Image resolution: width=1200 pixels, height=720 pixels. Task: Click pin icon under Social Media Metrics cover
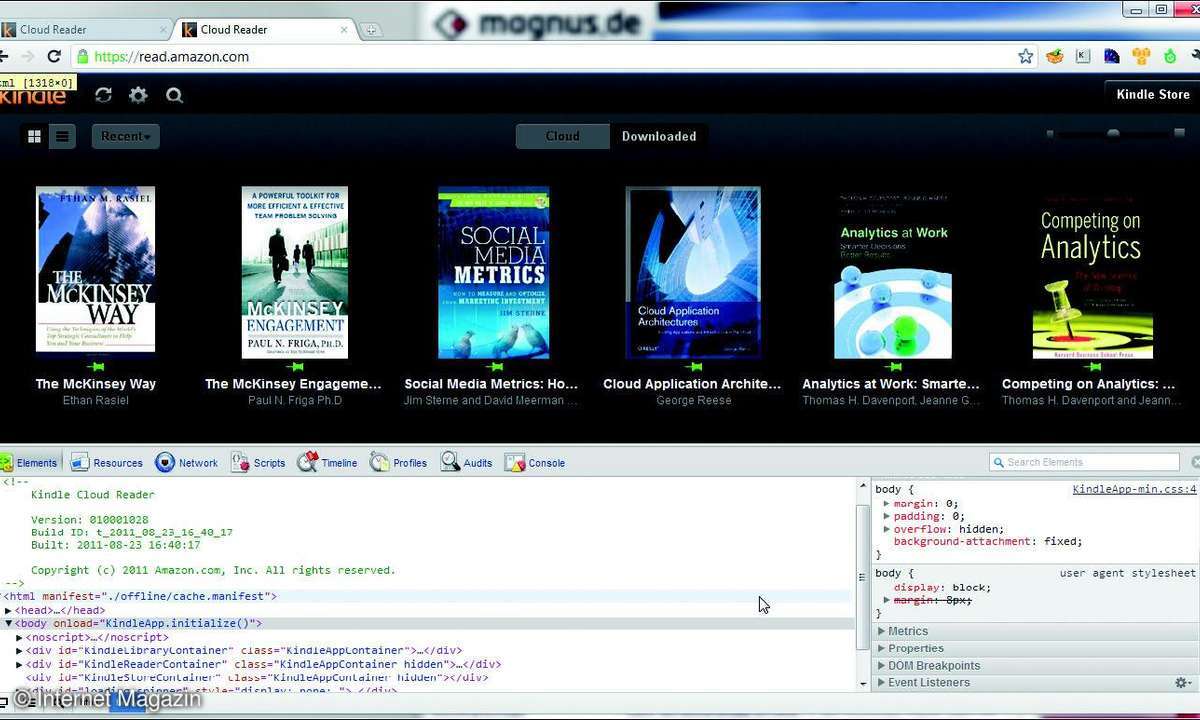493,367
